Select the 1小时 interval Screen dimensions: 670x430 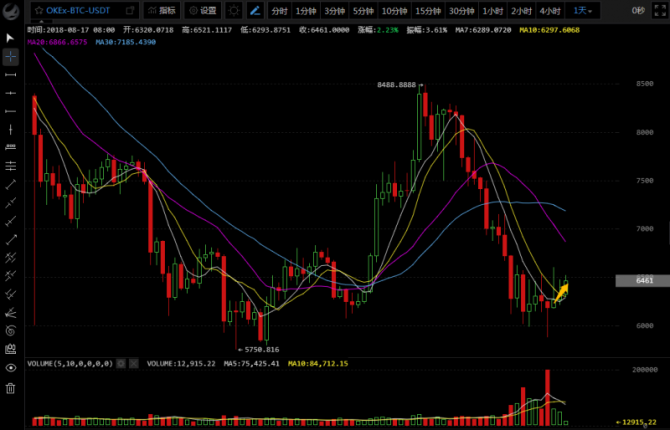[x=493, y=11]
